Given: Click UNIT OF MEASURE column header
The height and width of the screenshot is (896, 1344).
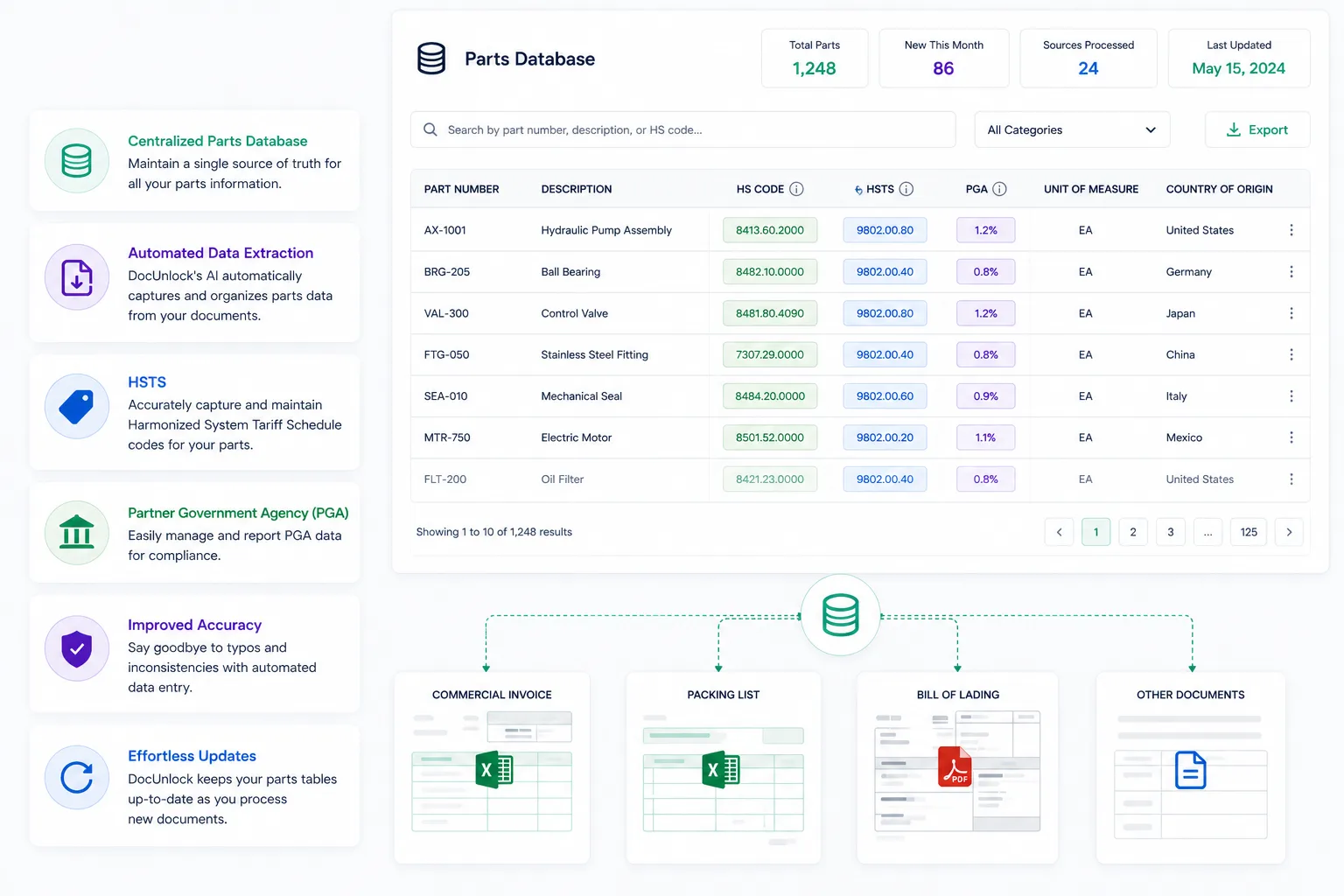Looking at the screenshot, I should click(1091, 189).
